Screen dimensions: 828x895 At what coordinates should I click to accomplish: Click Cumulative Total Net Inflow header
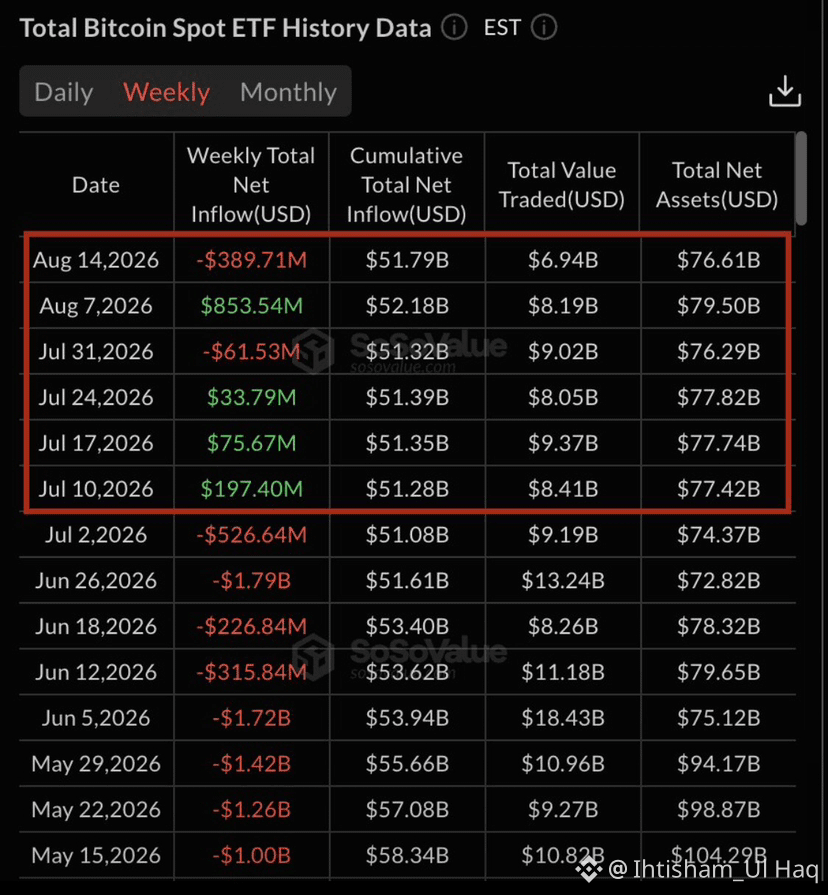(x=406, y=184)
